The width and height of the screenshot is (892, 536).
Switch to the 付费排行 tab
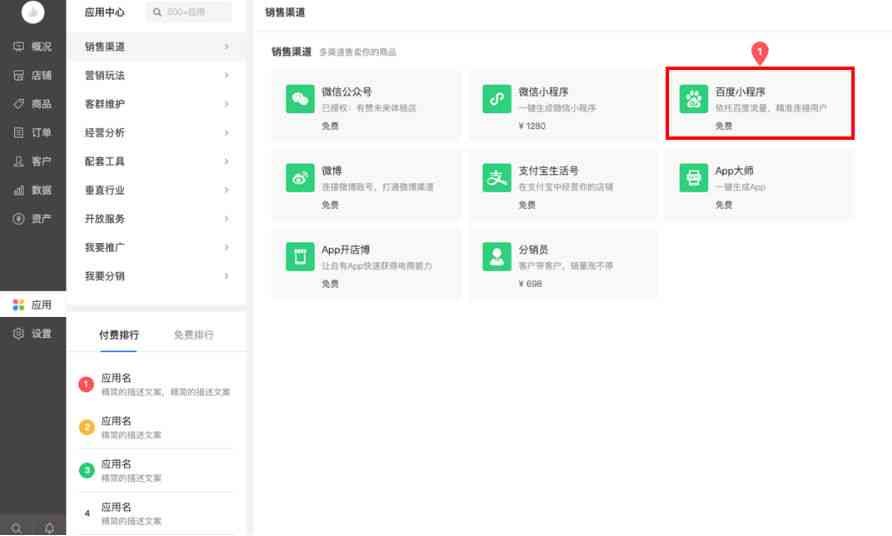(119, 335)
